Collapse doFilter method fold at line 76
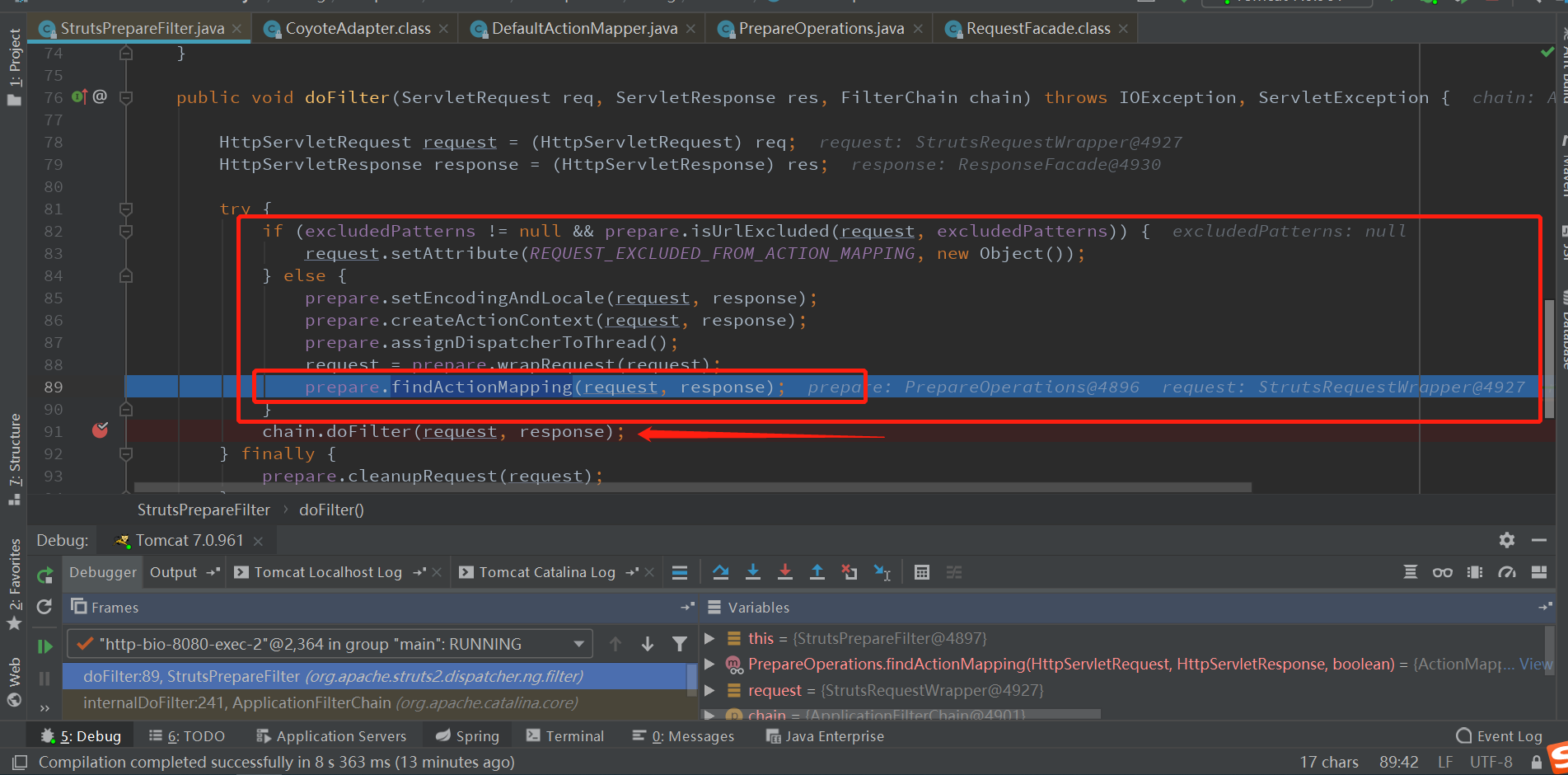Screen dimensions: 1568x775 pos(126,97)
